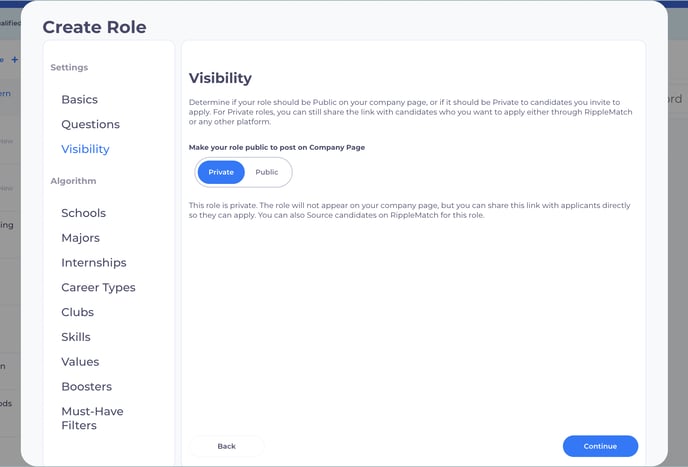Click the private role description text
This screenshot has height=467, width=688.
pos(410,210)
